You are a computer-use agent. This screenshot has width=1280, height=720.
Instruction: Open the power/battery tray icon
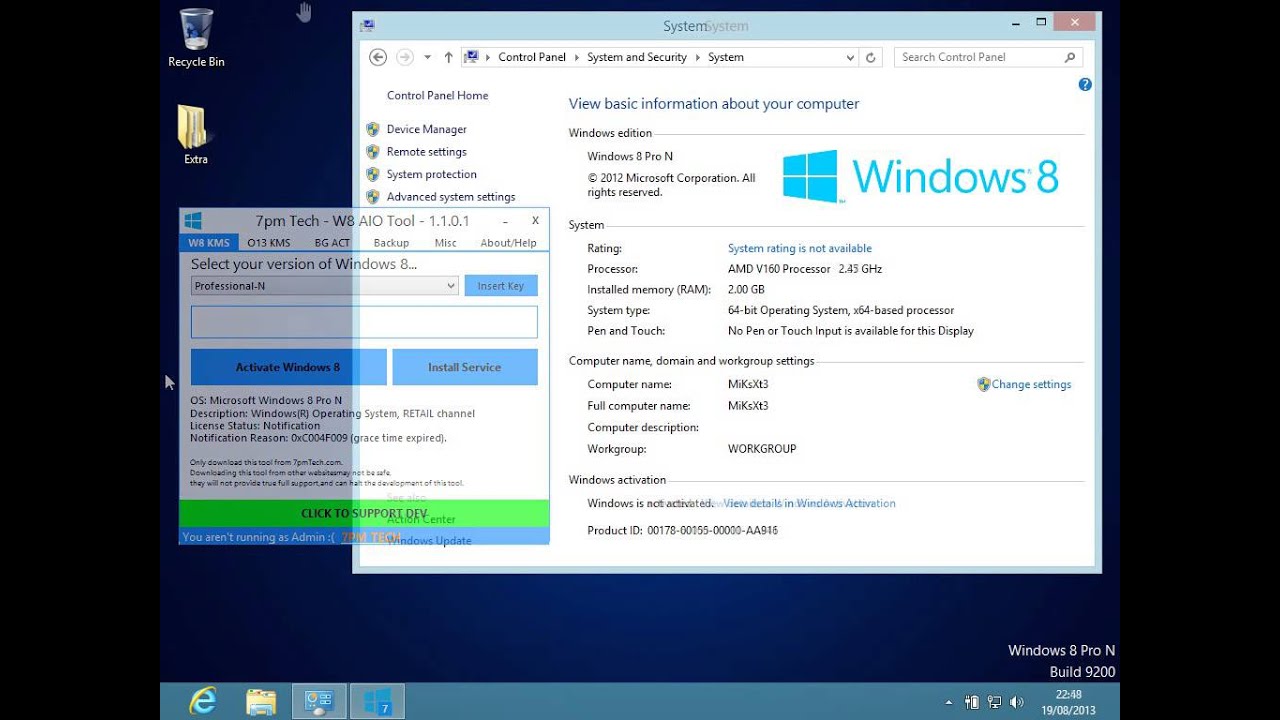[972, 702]
